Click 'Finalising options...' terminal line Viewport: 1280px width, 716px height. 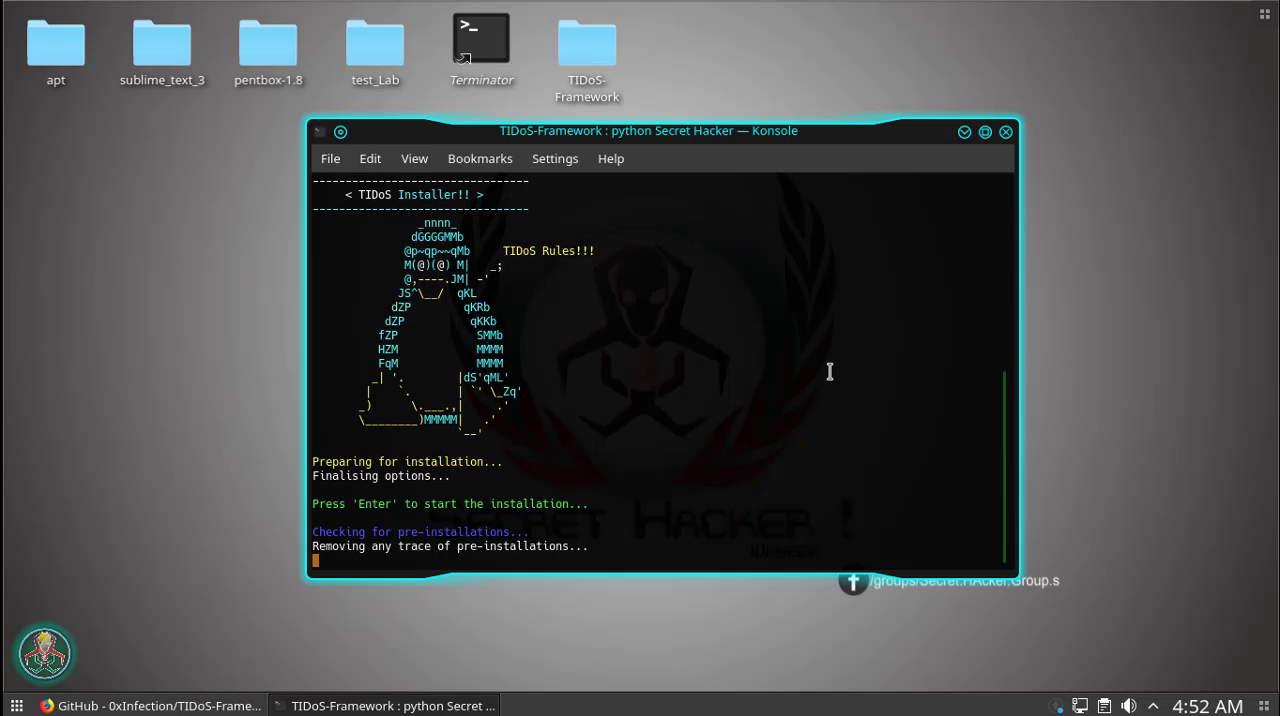381,476
